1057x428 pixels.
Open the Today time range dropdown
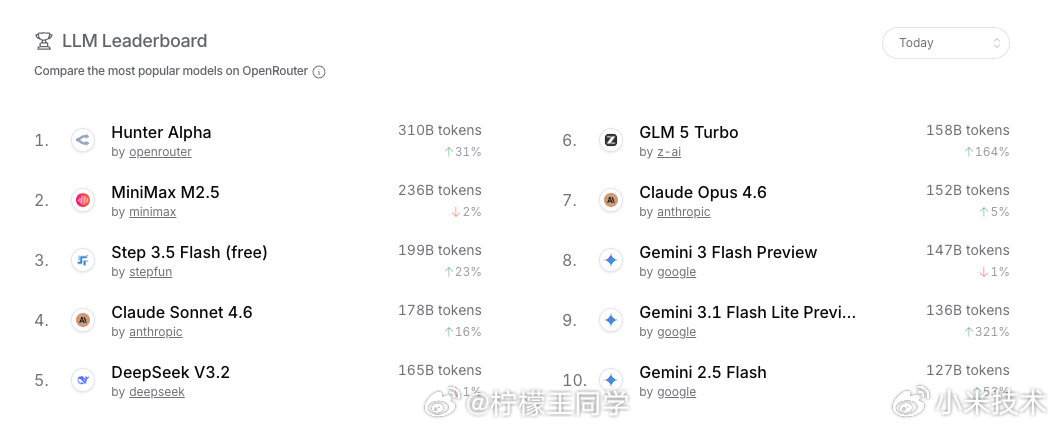tap(945, 43)
